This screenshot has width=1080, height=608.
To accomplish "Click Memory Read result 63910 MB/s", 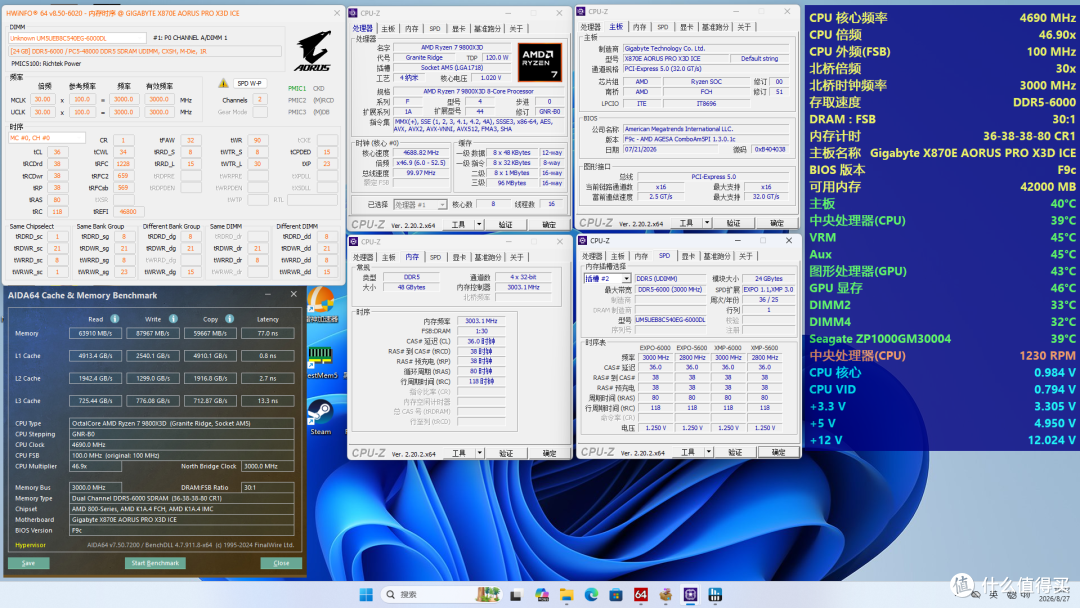I will coord(95,333).
